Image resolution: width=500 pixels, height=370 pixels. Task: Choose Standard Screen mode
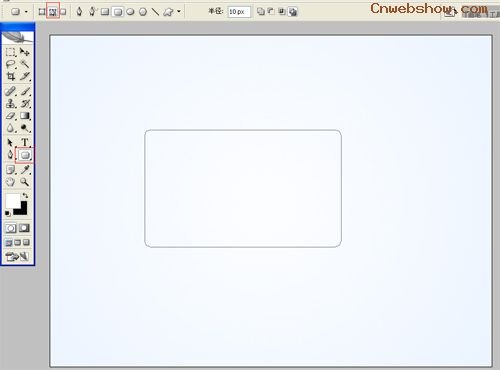pyautogui.click(x=8, y=243)
